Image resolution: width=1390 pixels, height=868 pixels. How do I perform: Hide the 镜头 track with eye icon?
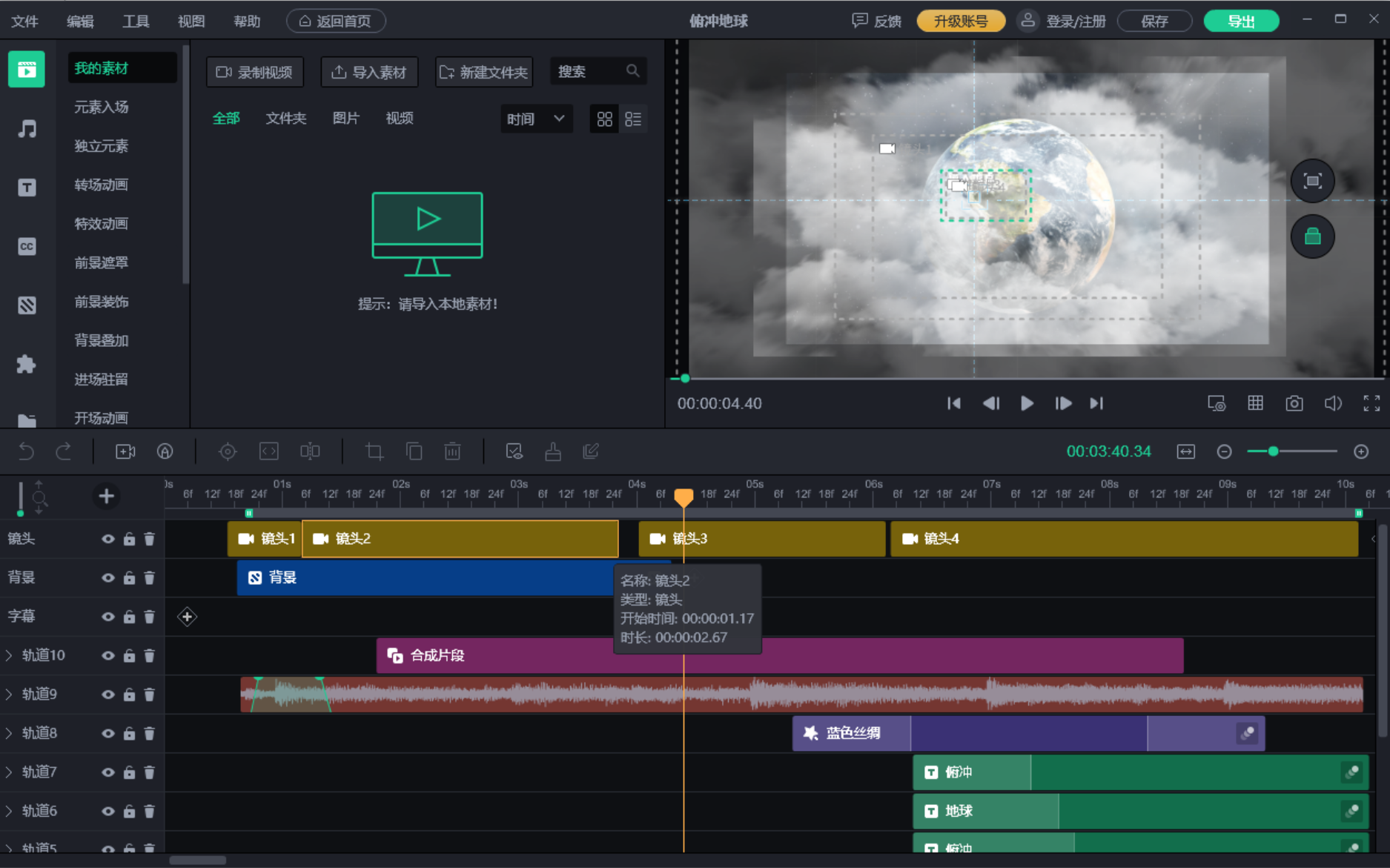pyautogui.click(x=108, y=539)
